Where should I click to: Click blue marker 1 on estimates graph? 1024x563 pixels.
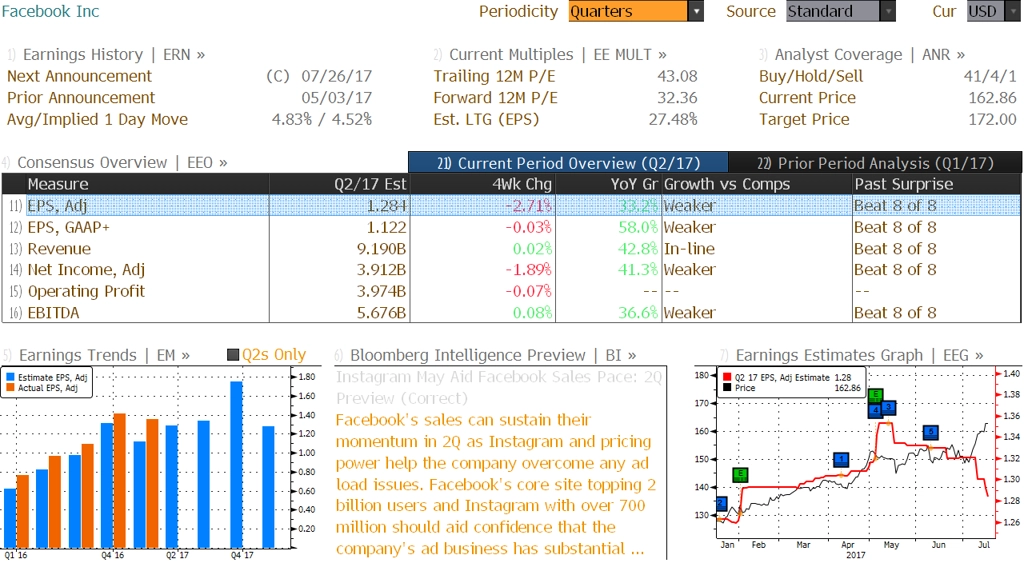tap(841, 460)
